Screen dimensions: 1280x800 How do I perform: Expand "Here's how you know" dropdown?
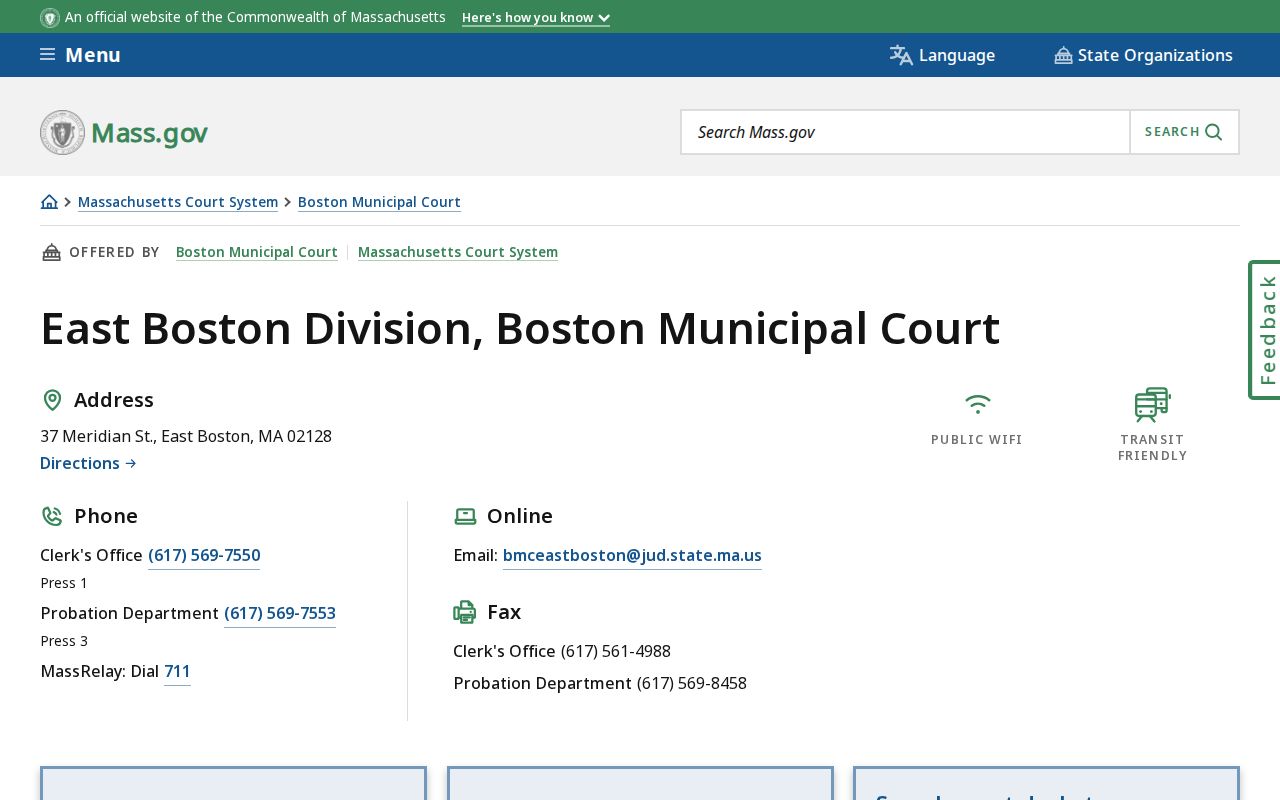click(x=536, y=18)
